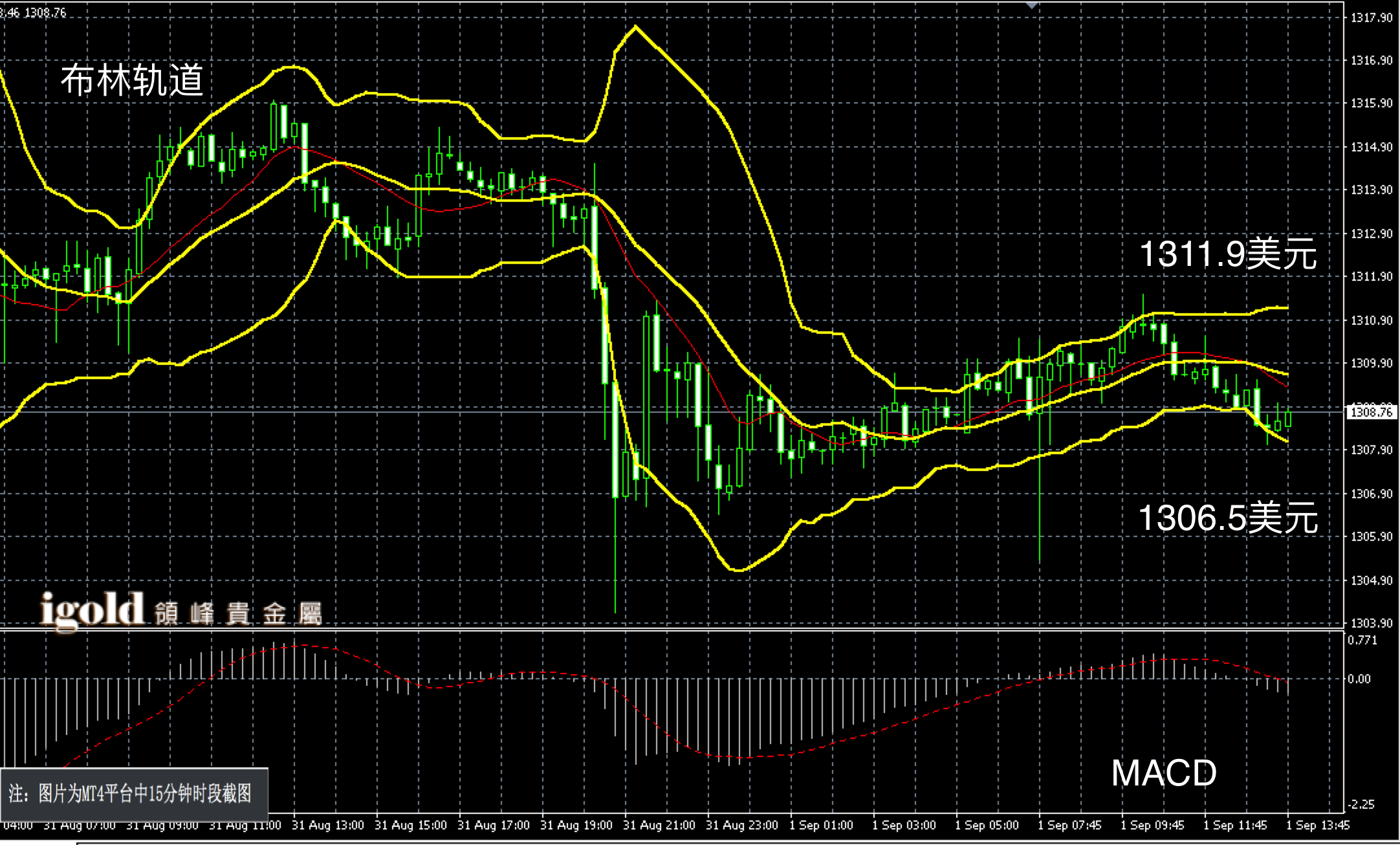Click the 1303.90 price axis label

pos(1372,623)
